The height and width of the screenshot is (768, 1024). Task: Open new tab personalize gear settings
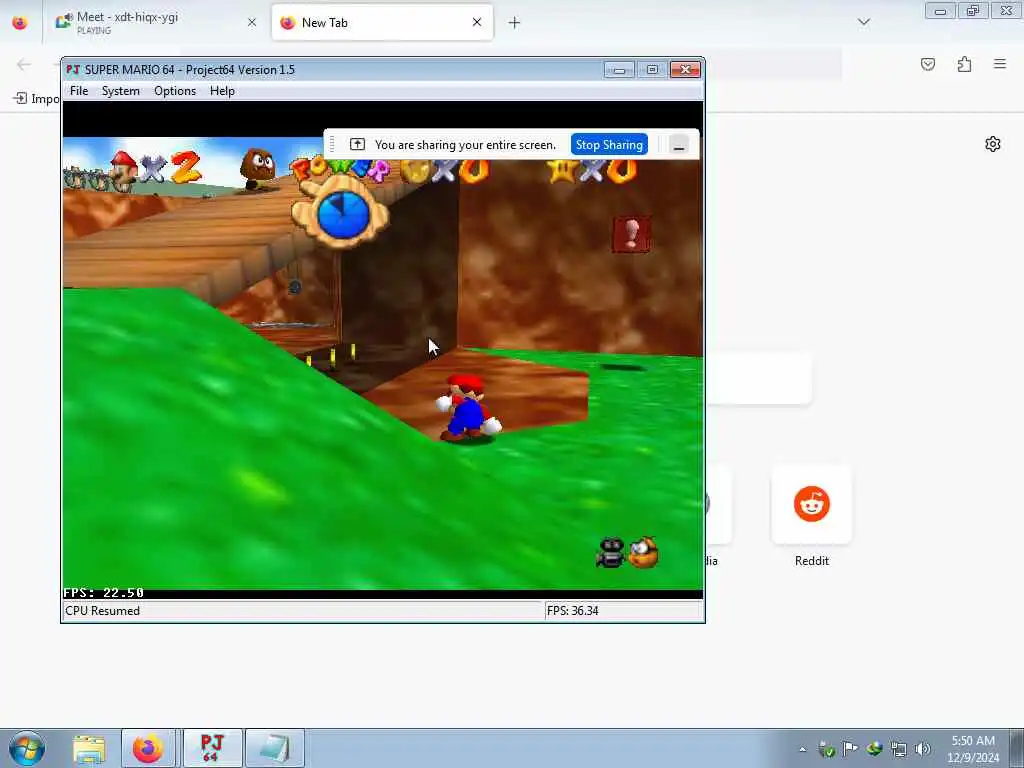(x=993, y=144)
